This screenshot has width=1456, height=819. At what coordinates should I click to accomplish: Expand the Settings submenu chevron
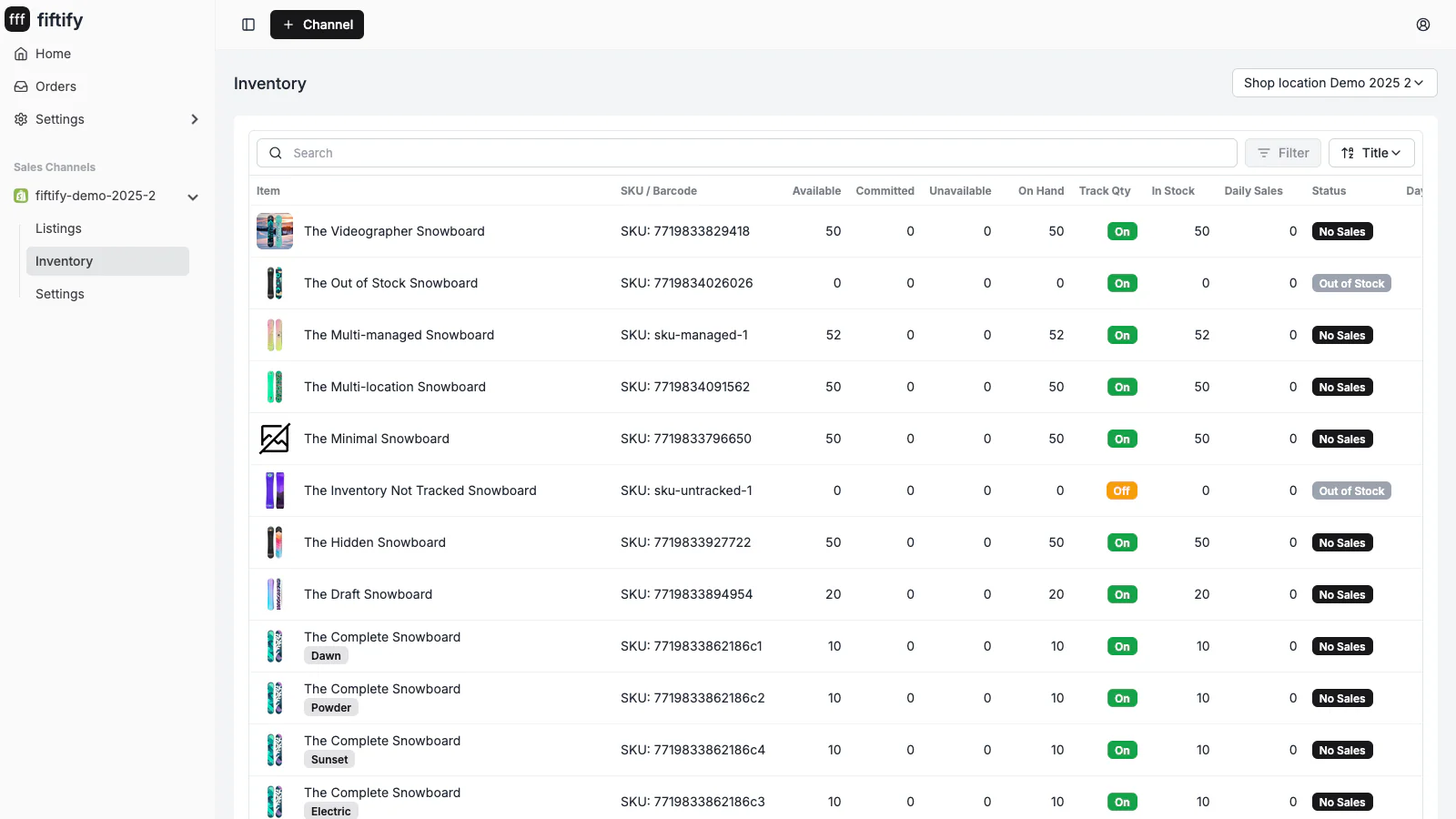[194, 119]
